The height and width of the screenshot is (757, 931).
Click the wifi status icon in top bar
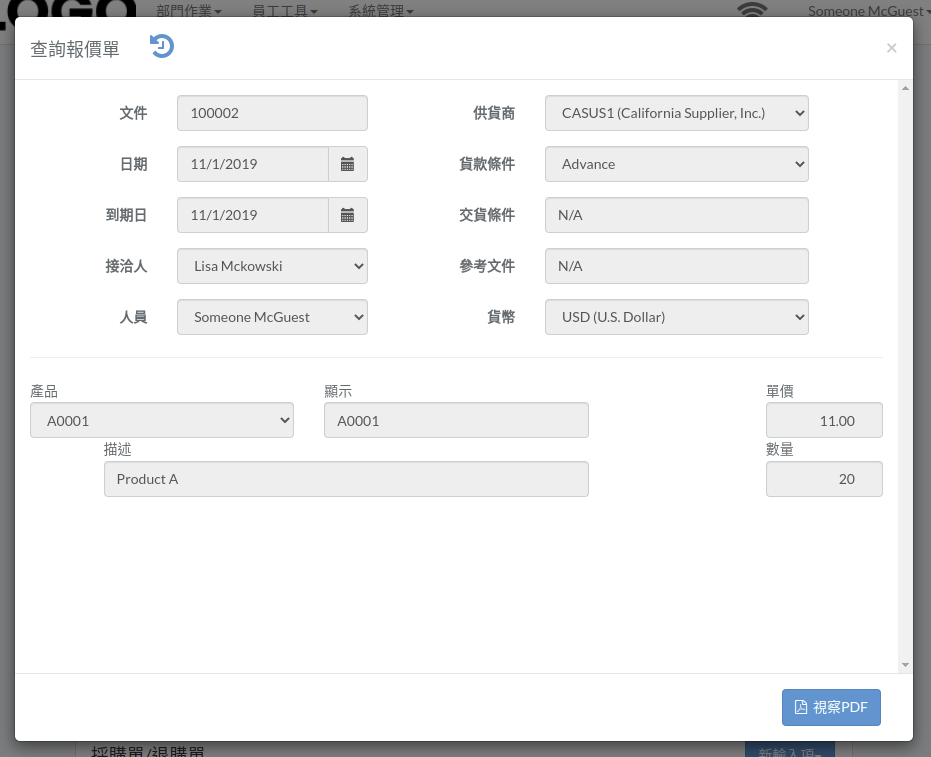752,9
